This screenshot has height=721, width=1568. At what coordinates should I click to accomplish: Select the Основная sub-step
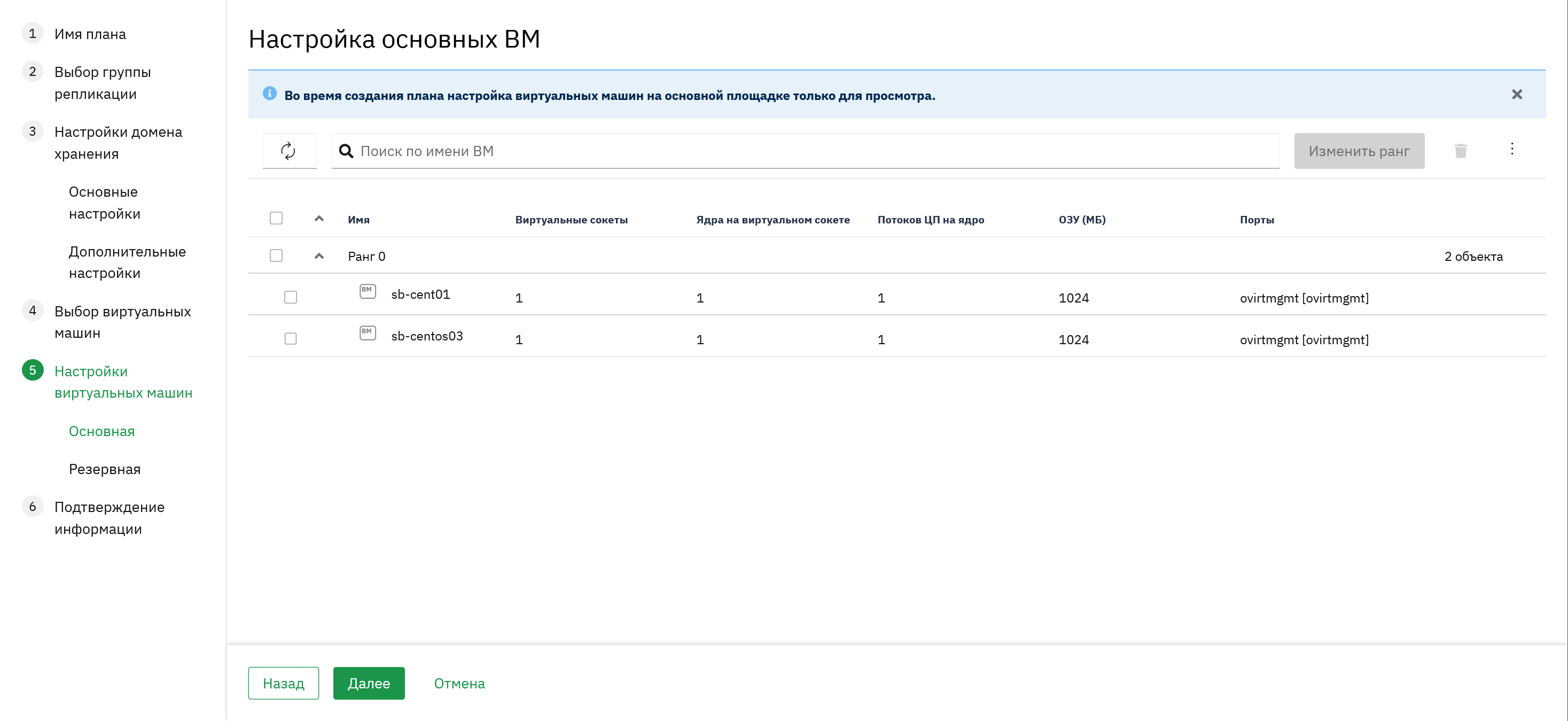click(x=102, y=431)
